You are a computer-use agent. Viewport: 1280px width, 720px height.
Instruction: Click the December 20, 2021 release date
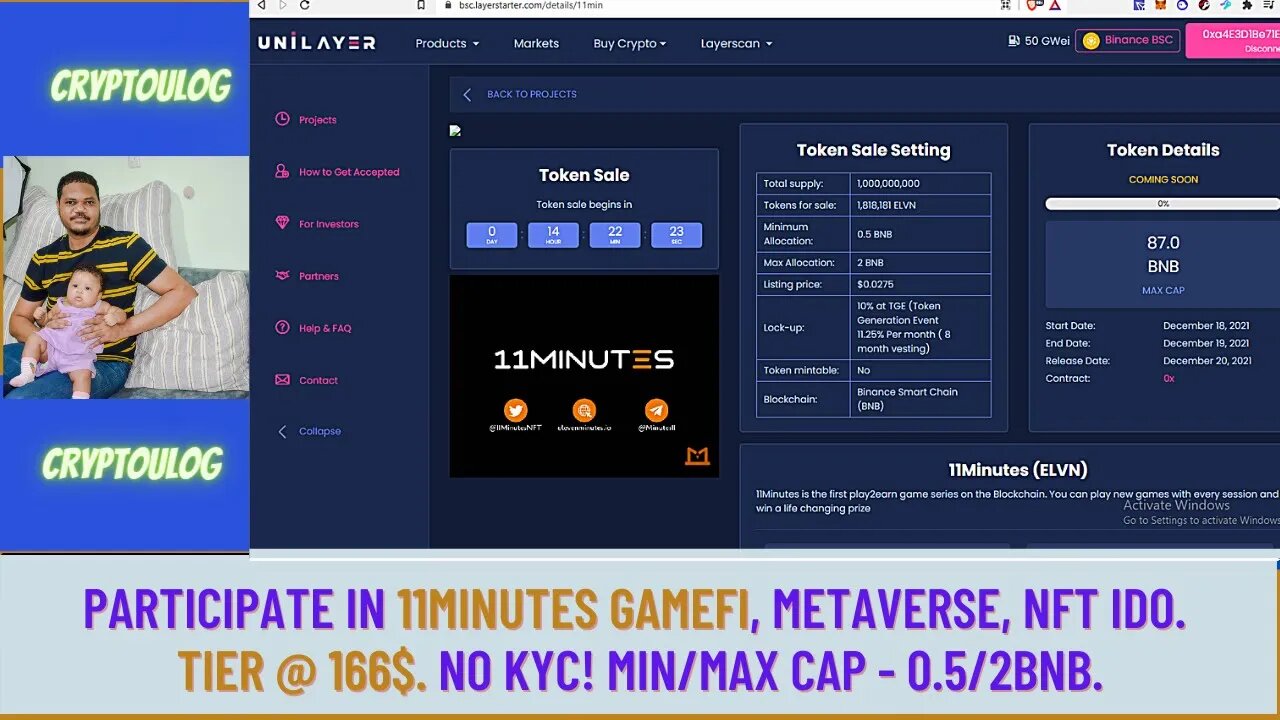pos(1207,361)
